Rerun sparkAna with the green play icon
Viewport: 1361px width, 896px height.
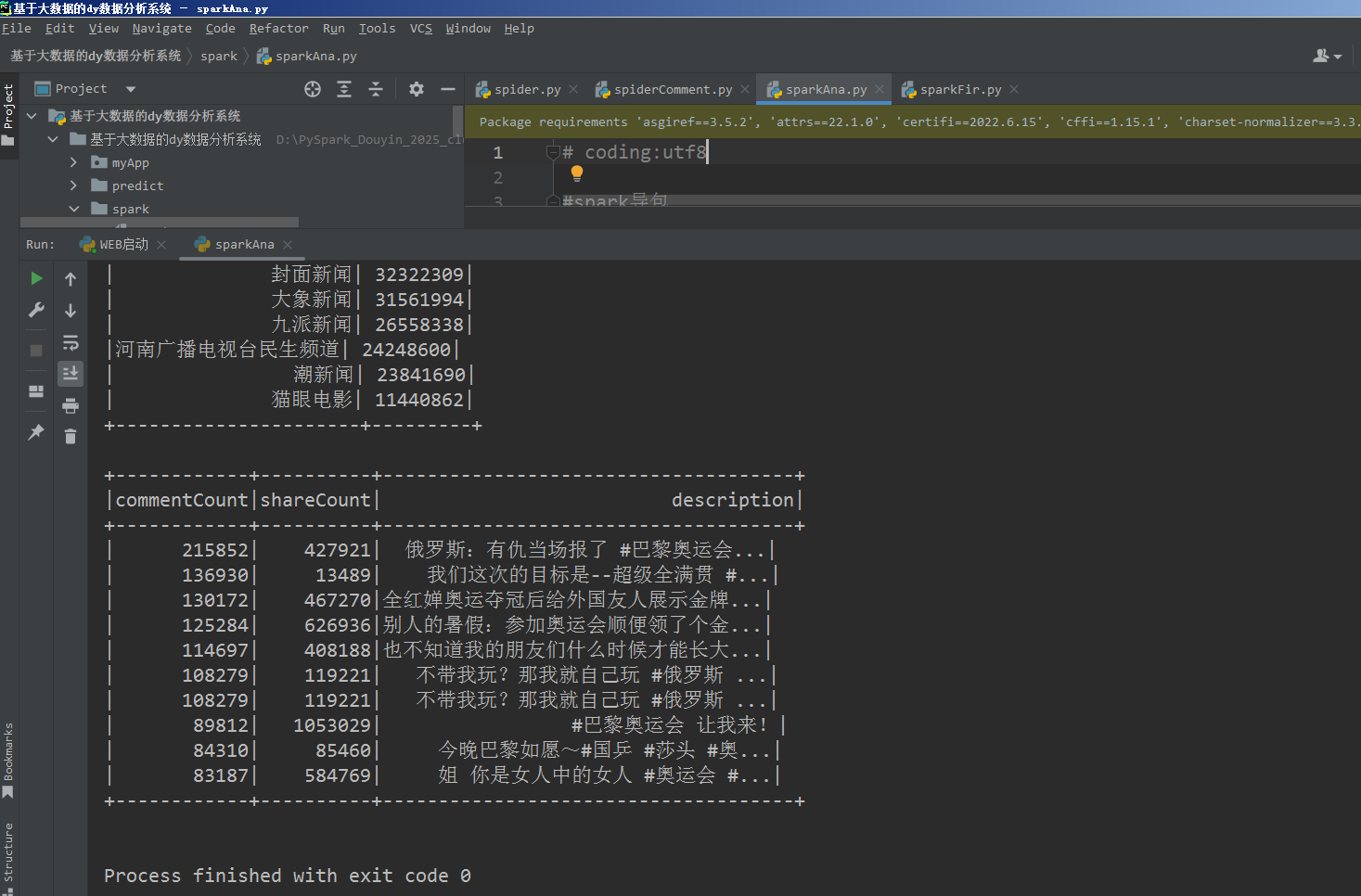pos(36,278)
